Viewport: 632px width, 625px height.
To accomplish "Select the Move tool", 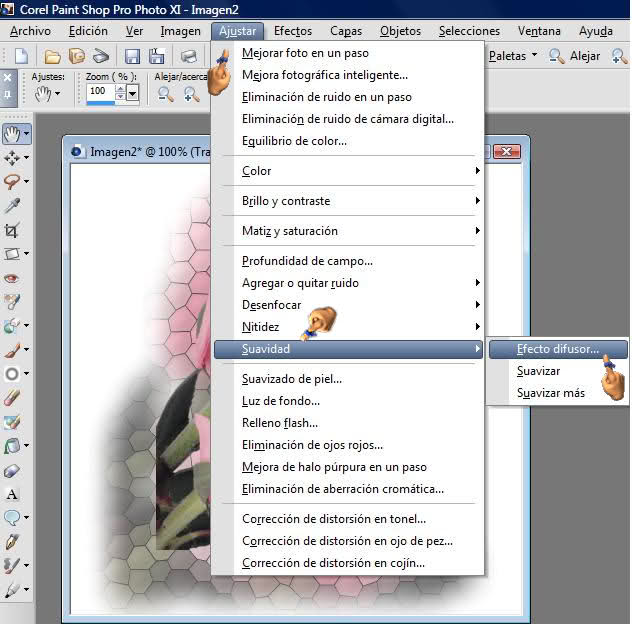I will [x=12, y=158].
